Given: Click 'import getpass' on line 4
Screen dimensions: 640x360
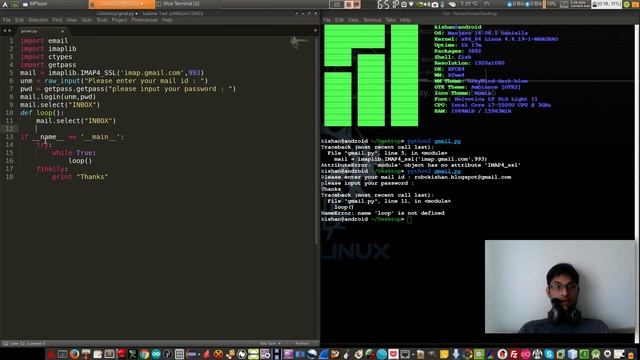Looking at the screenshot, I should [48, 64].
